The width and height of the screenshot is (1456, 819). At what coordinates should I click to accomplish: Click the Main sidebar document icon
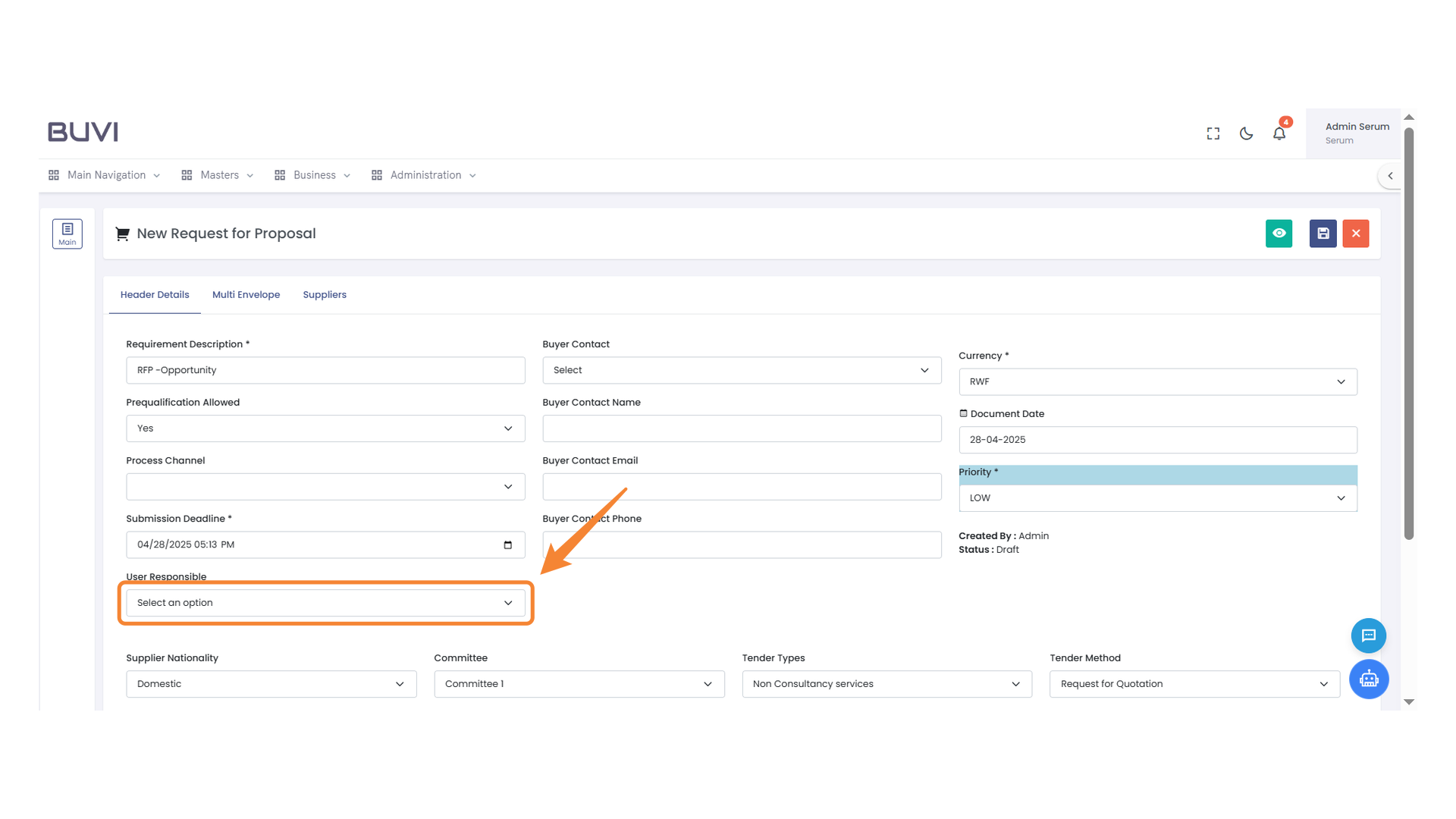(x=67, y=234)
